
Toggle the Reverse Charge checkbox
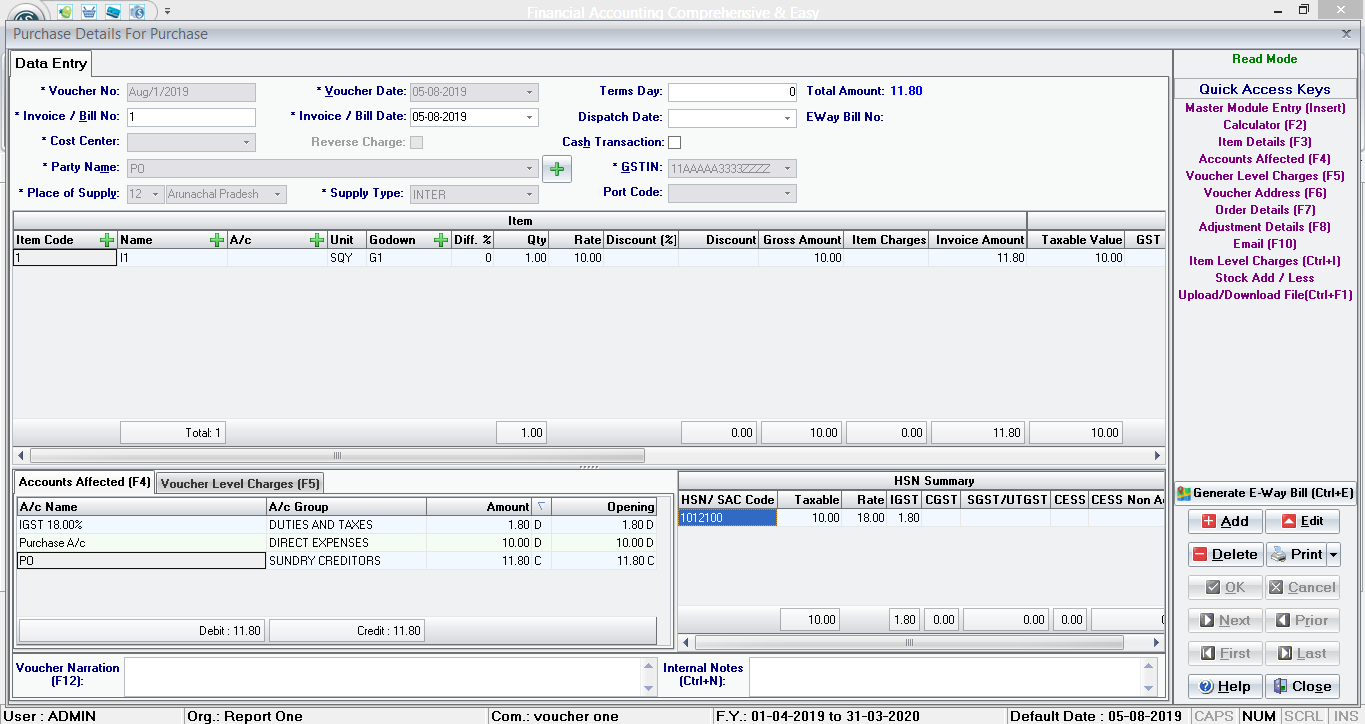pos(417,142)
